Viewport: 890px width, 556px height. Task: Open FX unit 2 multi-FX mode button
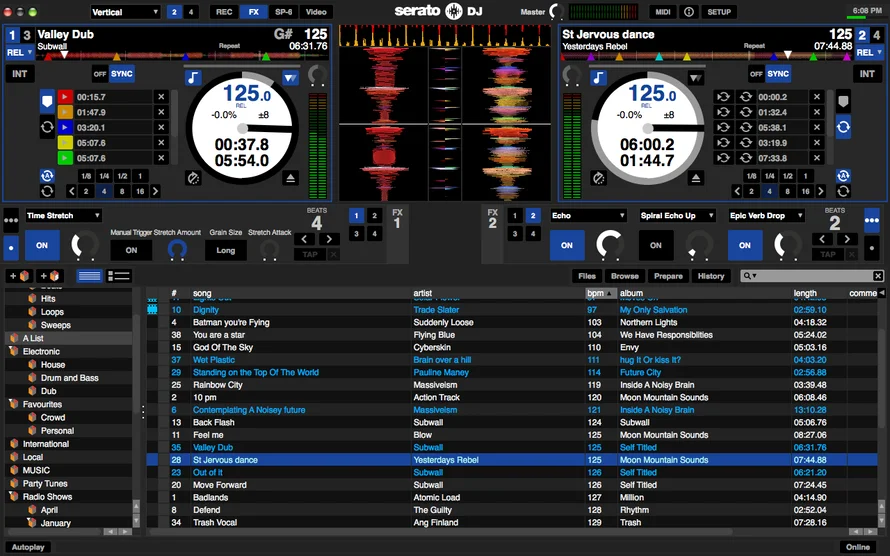point(872,220)
